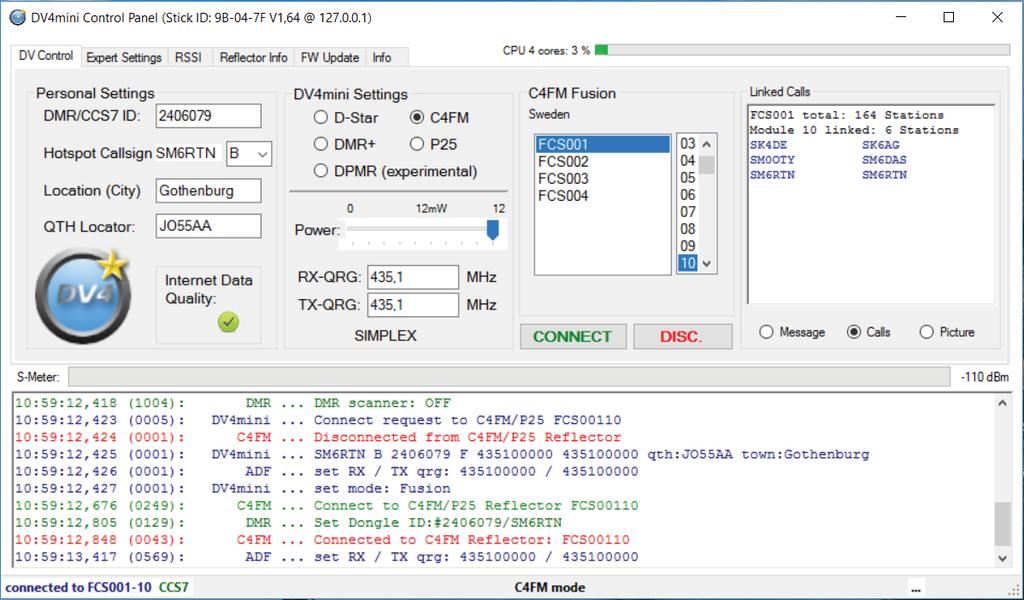Click the DMR/CCS7 ID input field

(x=208, y=116)
